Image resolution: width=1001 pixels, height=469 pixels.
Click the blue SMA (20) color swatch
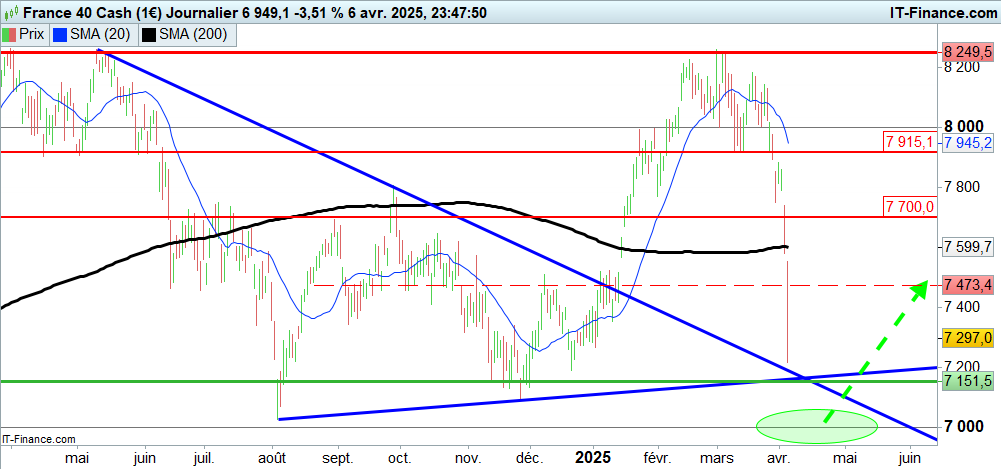click(x=58, y=34)
